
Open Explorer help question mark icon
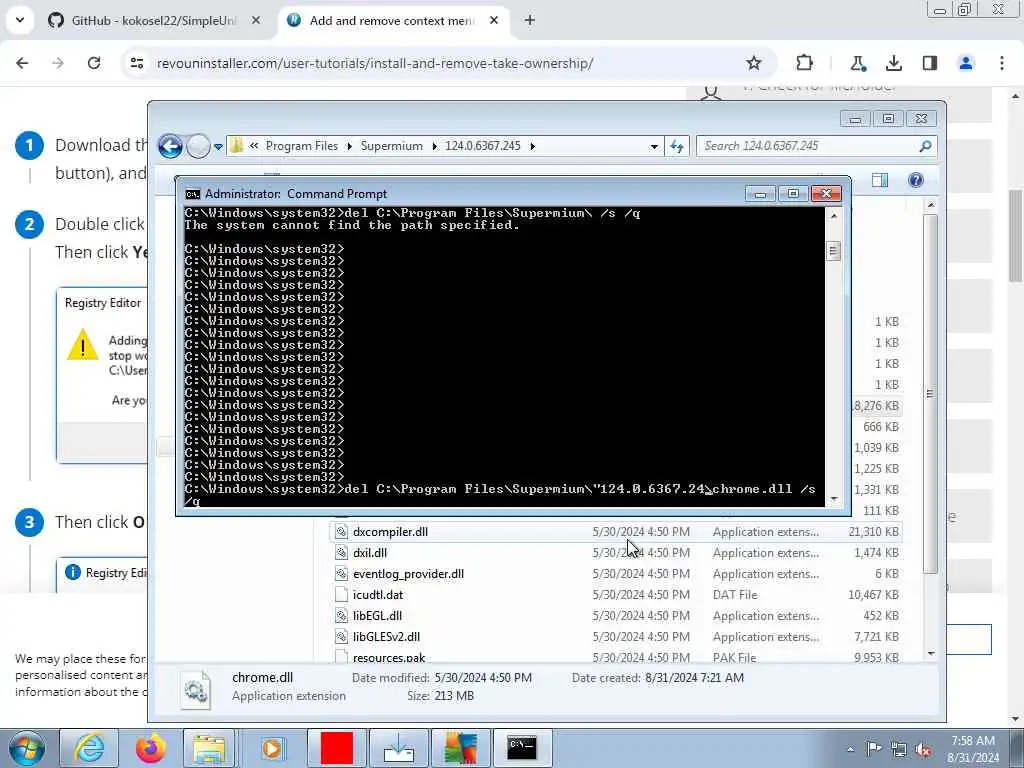pyautogui.click(x=916, y=180)
